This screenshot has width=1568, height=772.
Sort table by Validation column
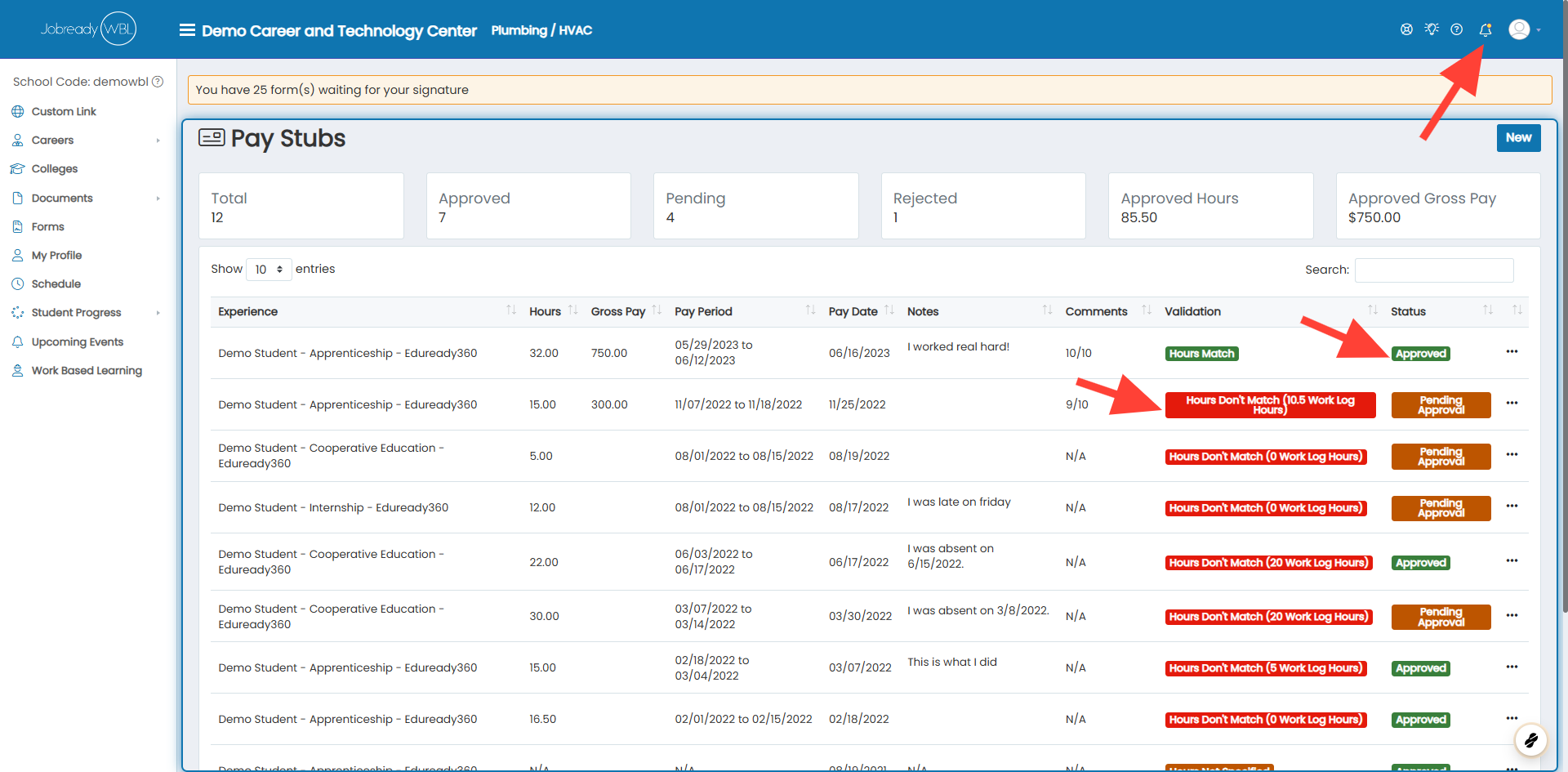pos(1271,311)
